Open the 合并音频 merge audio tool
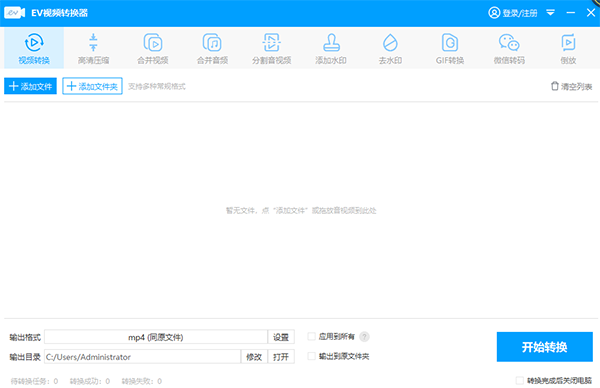600x388 pixels. [x=212, y=48]
